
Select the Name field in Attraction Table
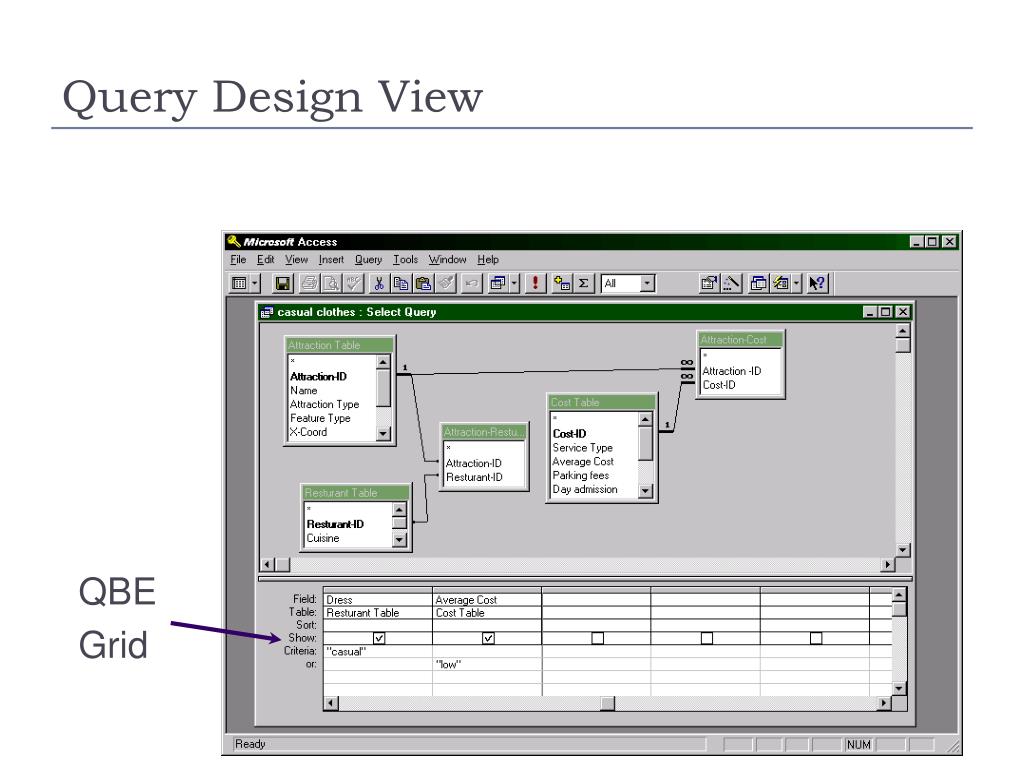coord(304,390)
